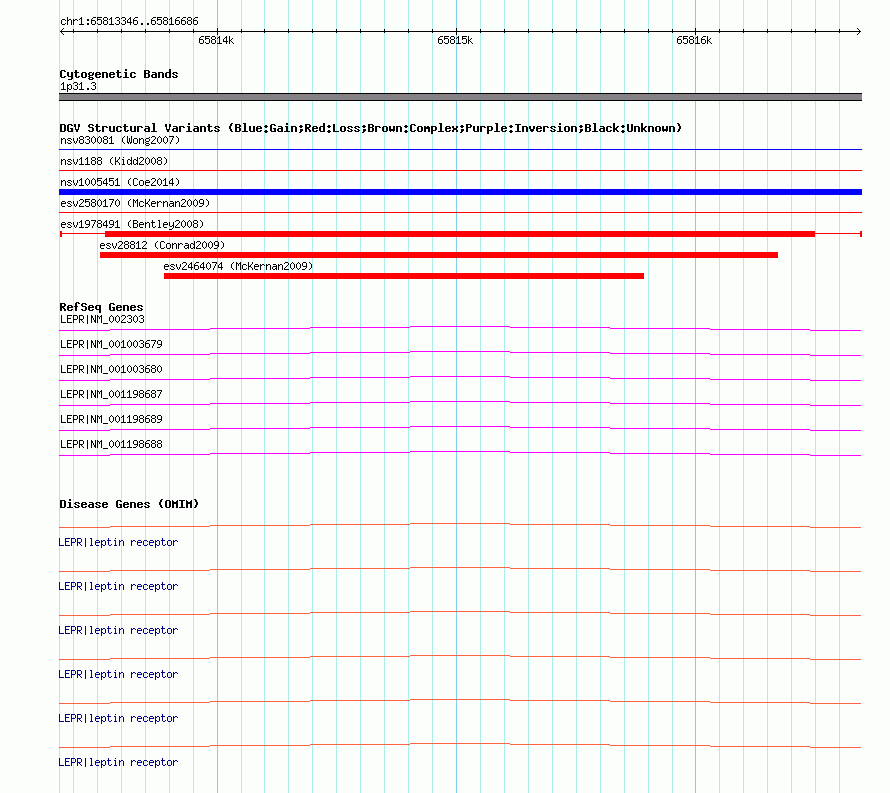Open variant esv2580170 (McKernan2009)
Screen dimensions: 890x793
click(x=135, y=203)
